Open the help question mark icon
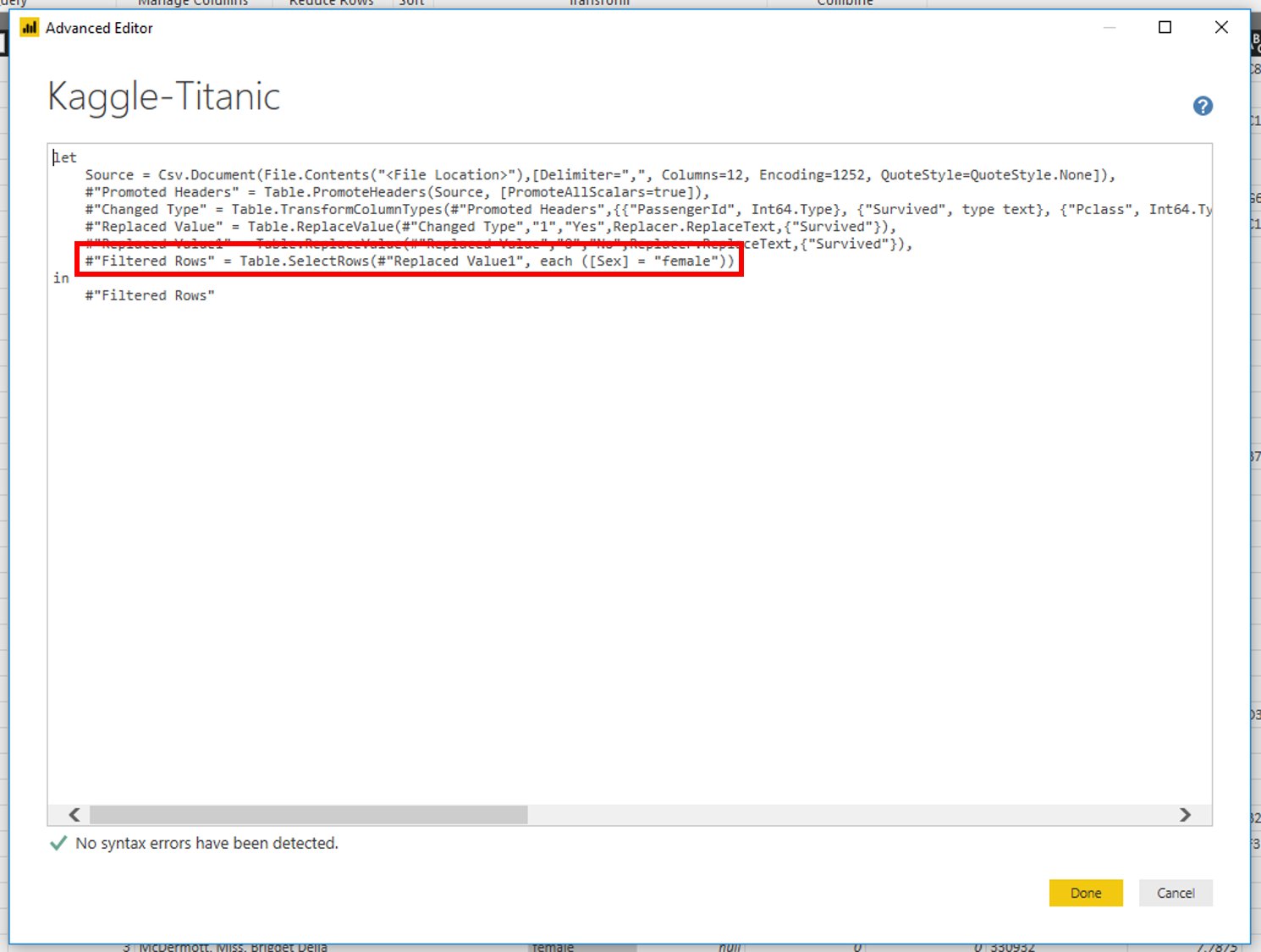The width and height of the screenshot is (1261, 952). [1203, 106]
